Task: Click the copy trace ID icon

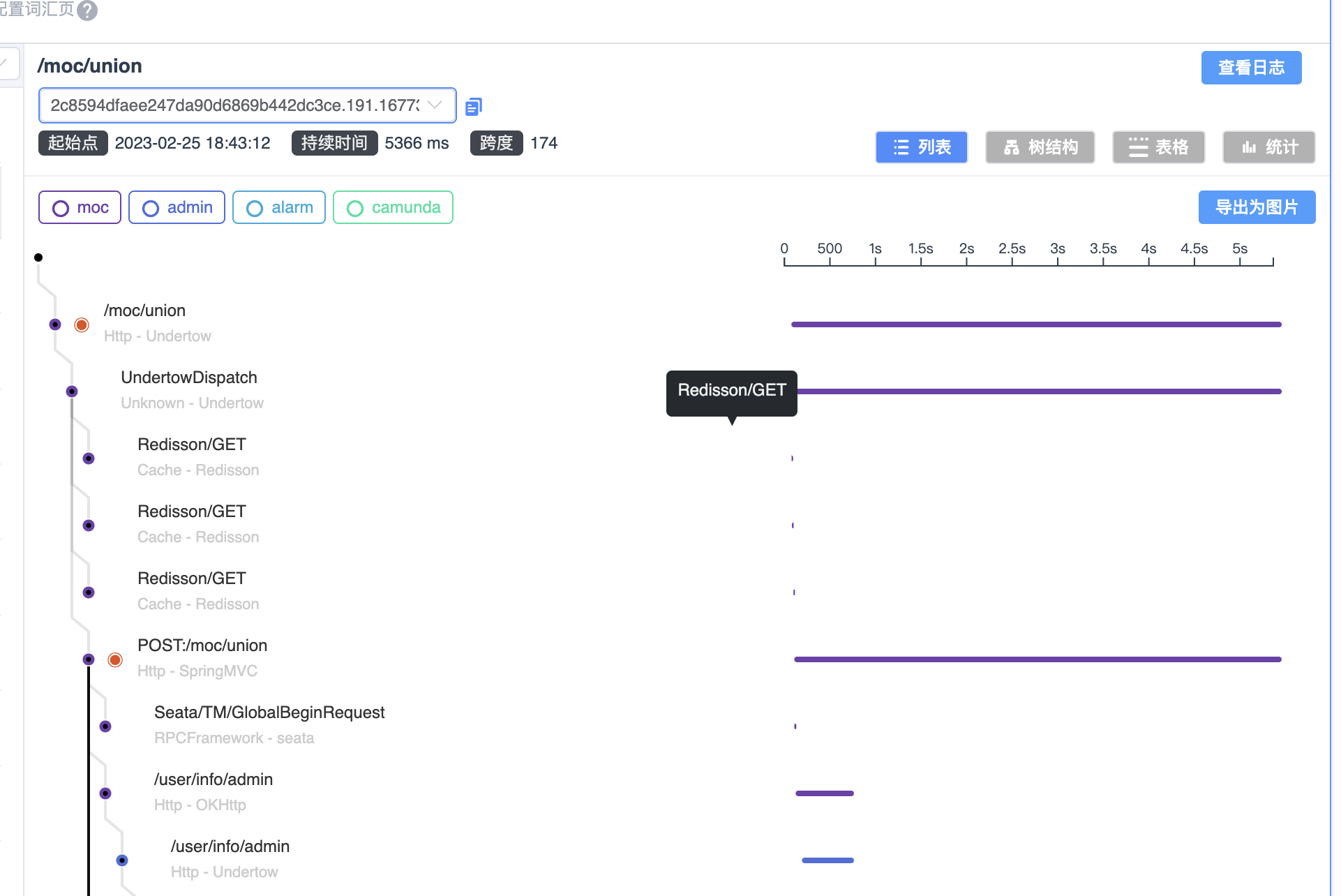Action: click(x=473, y=106)
